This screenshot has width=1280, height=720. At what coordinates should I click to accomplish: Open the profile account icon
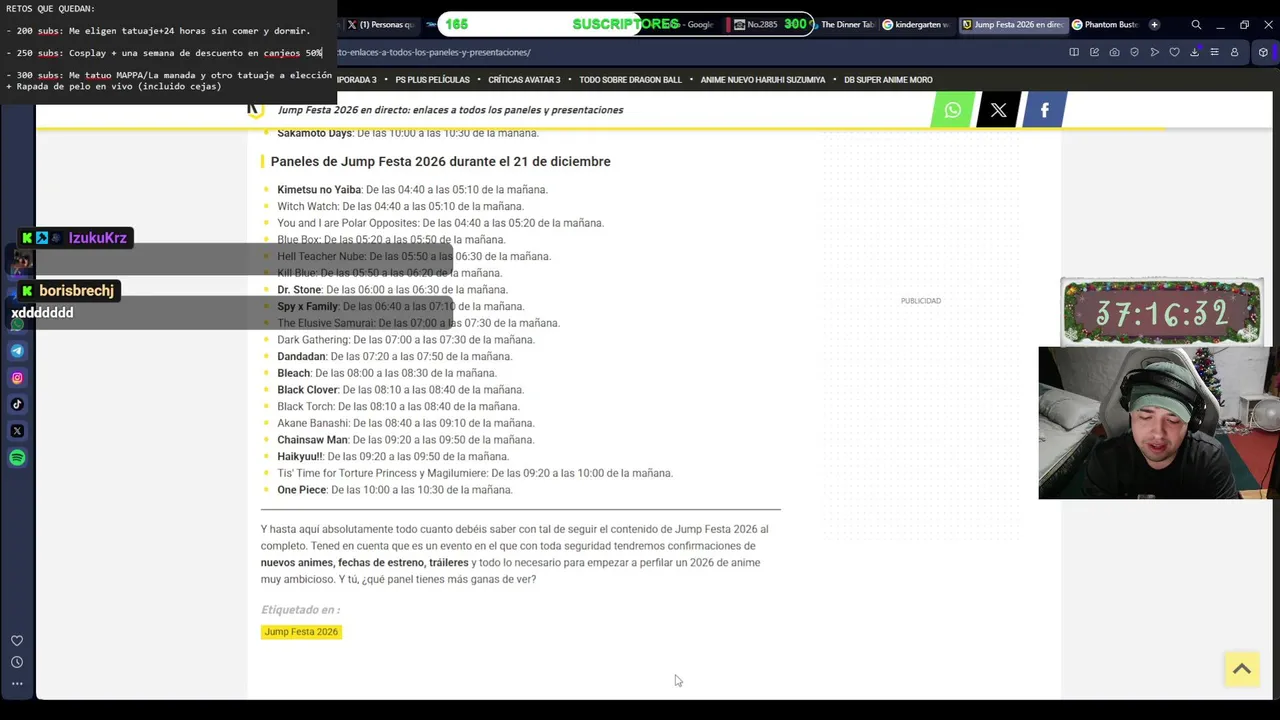tap(1234, 52)
